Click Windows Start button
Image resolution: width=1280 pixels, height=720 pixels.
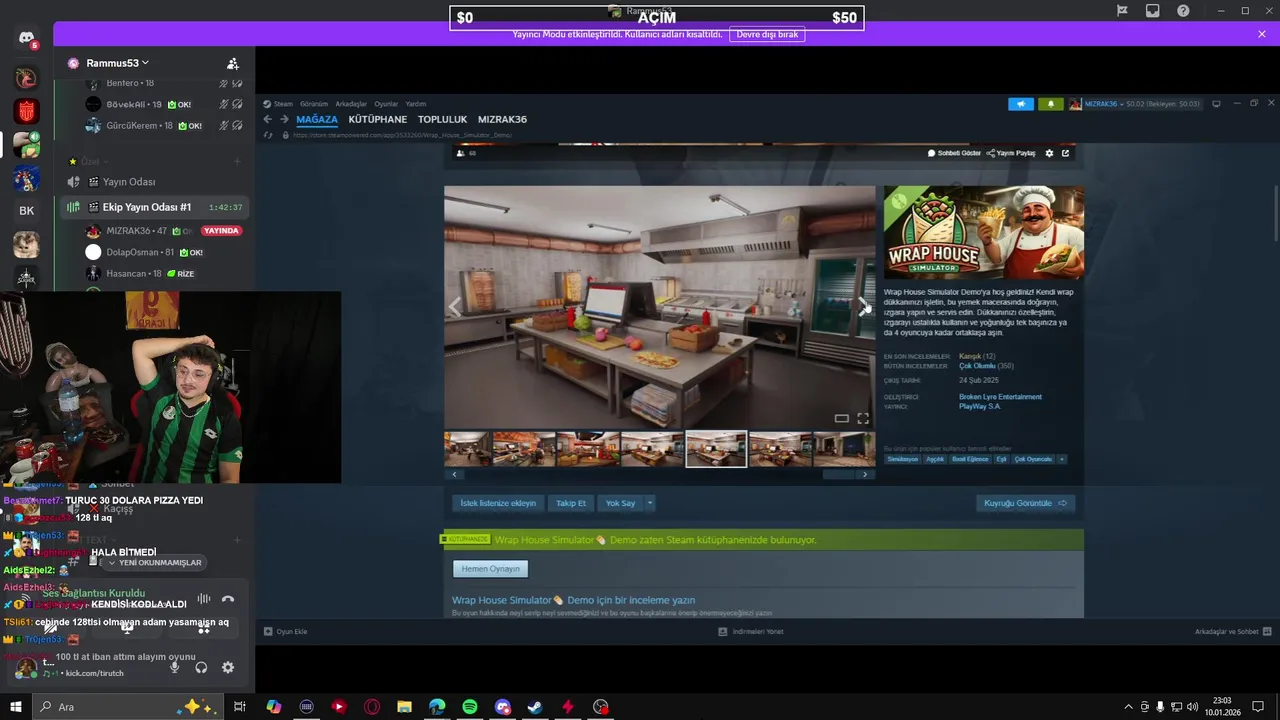16,707
